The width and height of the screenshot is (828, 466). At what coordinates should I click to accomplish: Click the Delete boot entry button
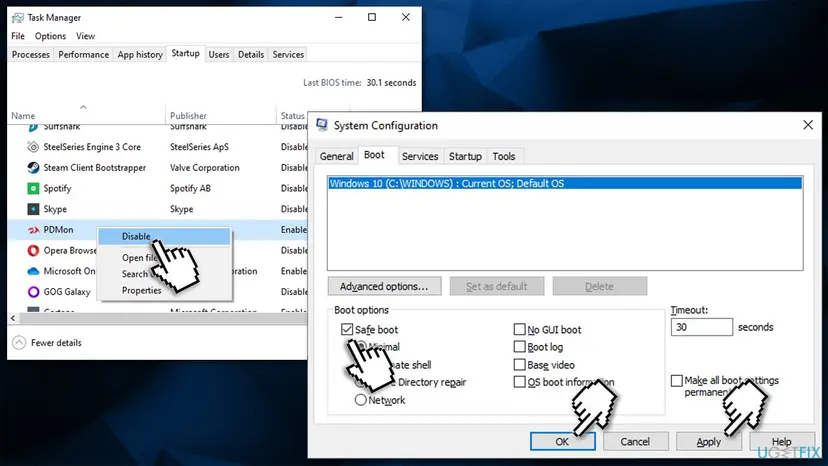599,286
